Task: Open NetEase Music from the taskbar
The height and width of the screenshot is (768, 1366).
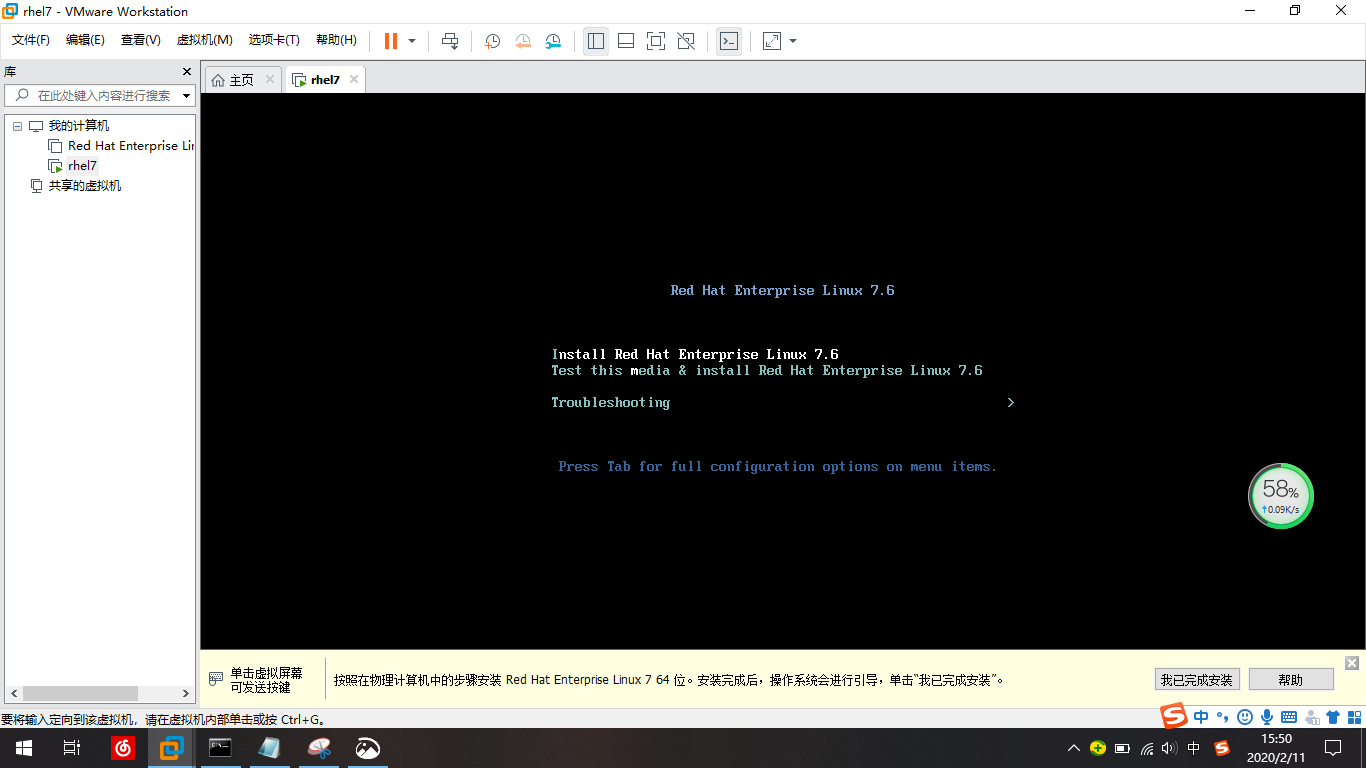Action: tap(123, 748)
